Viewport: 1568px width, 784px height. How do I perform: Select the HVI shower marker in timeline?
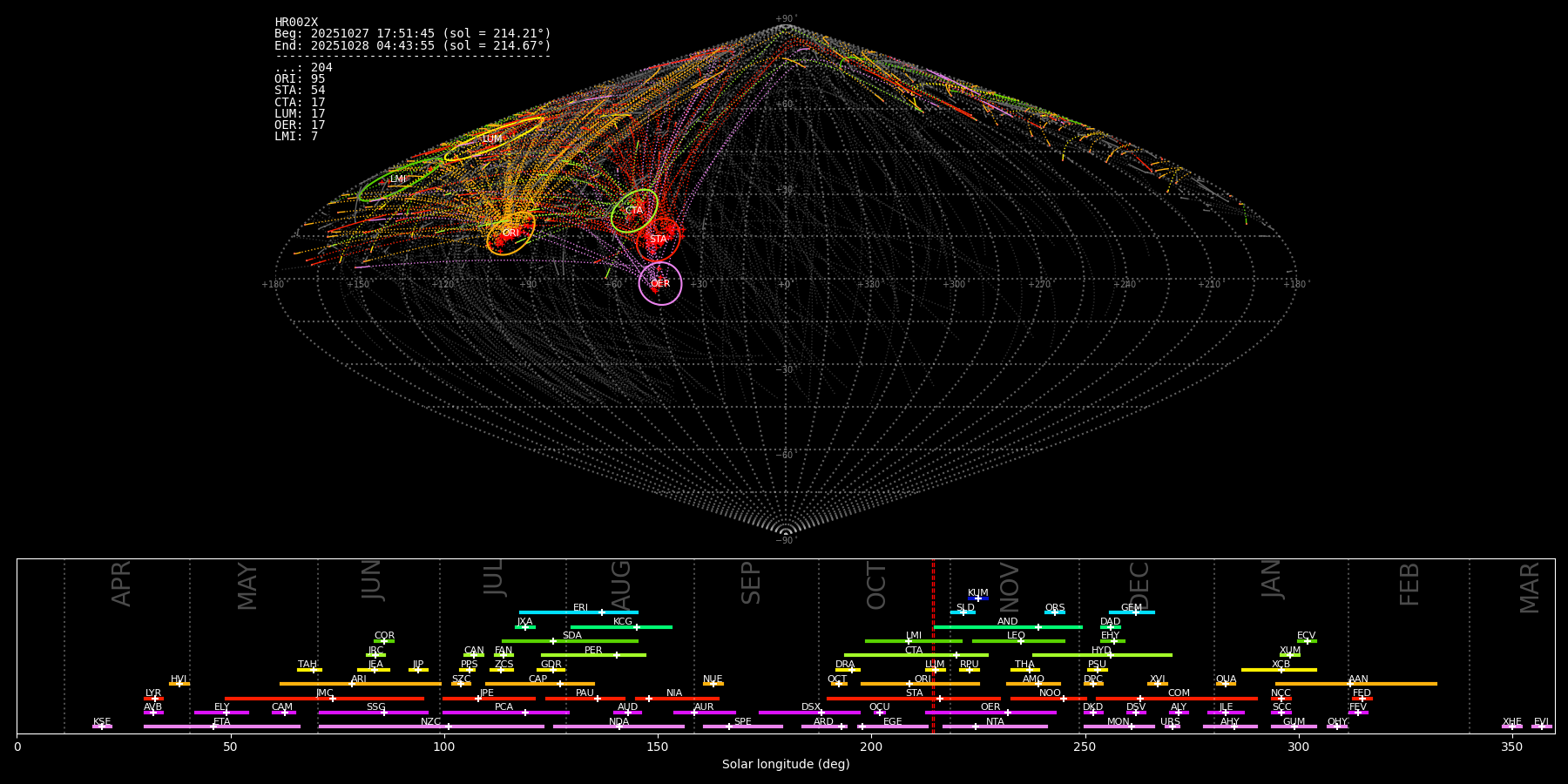point(179,684)
